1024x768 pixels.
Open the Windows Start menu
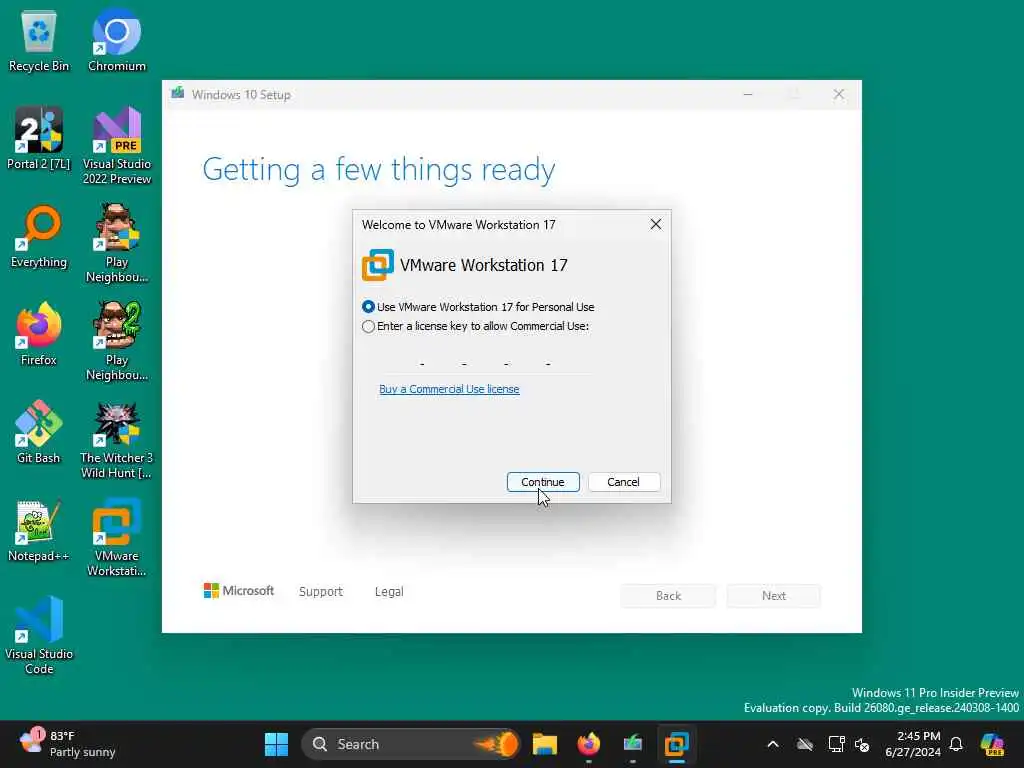click(x=276, y=744)
